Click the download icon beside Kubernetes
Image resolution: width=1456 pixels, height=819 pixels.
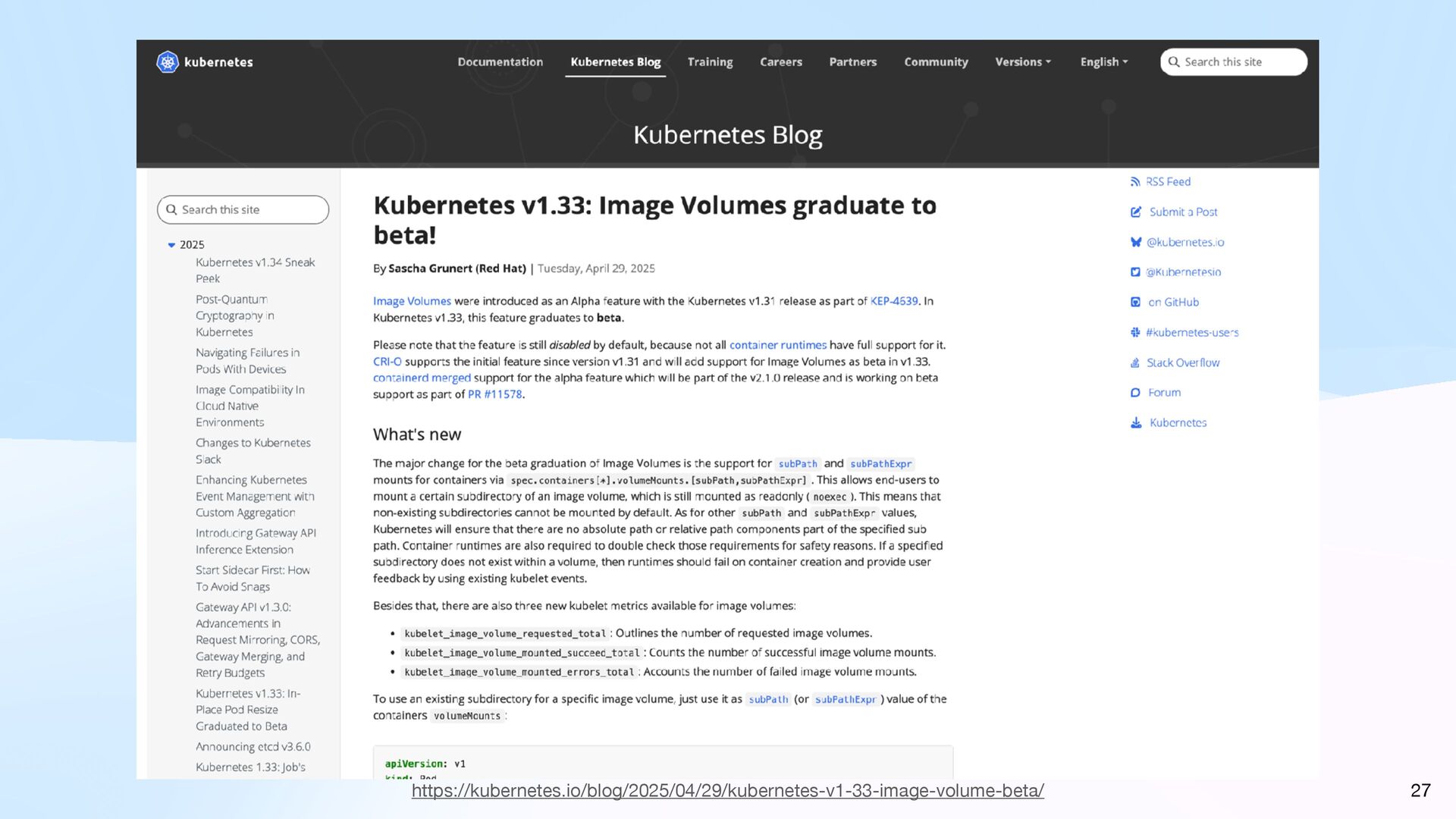tap(1135, 422)
